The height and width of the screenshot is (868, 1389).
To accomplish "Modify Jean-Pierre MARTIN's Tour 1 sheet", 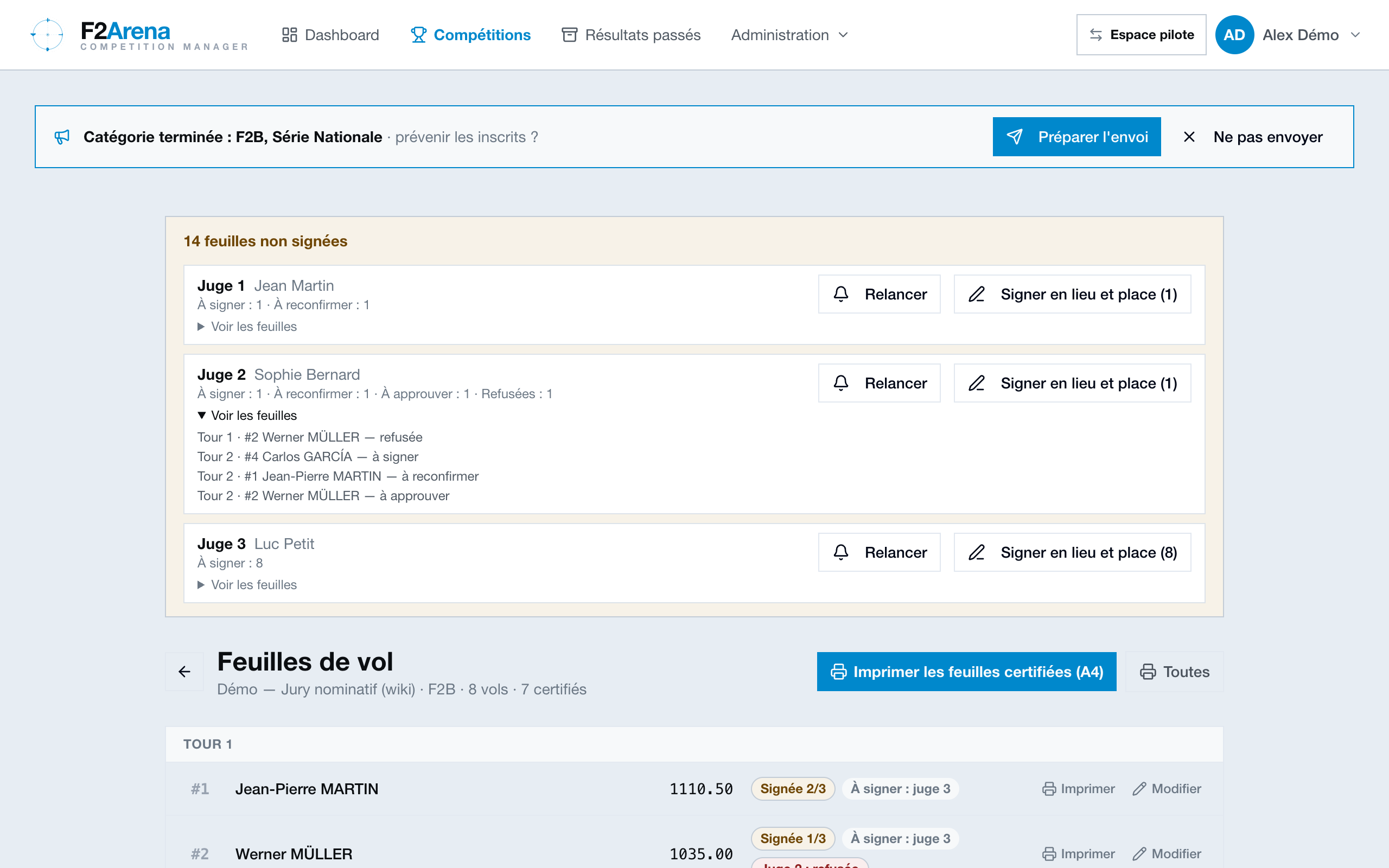I will (1167, 789).
